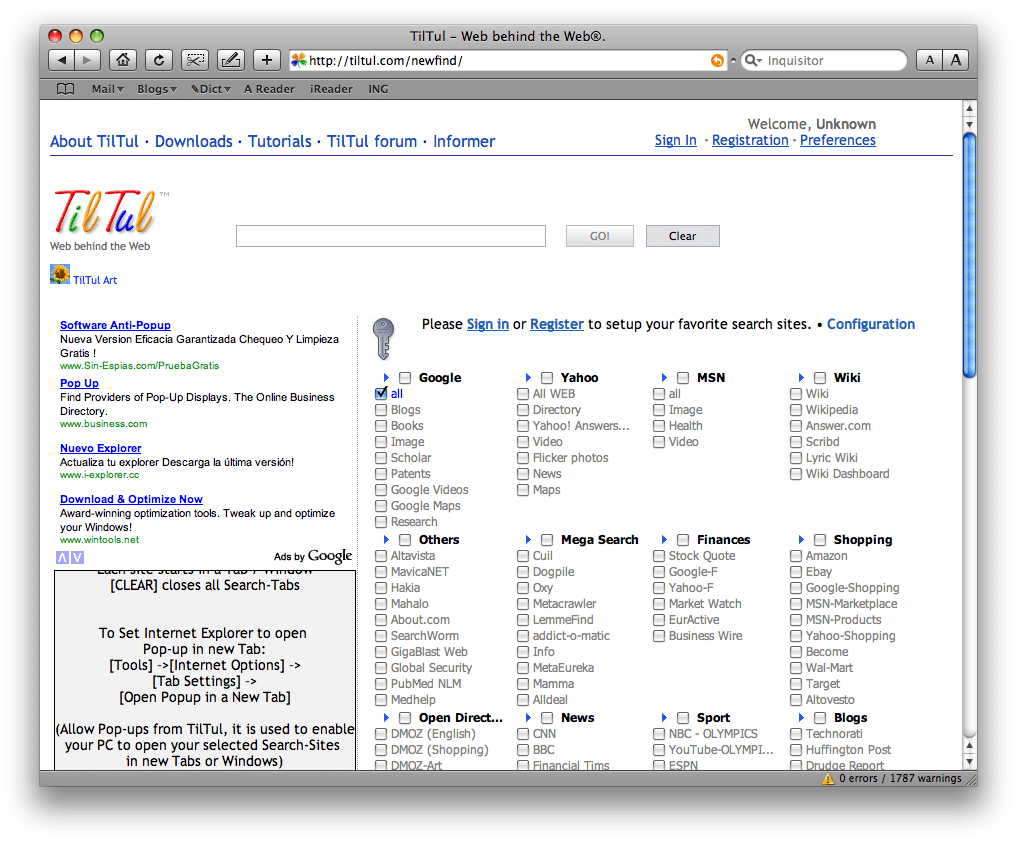Click the orange RSS snapback icon in address bar
The height and width of the screenshot is (841, 1017).
717,60
